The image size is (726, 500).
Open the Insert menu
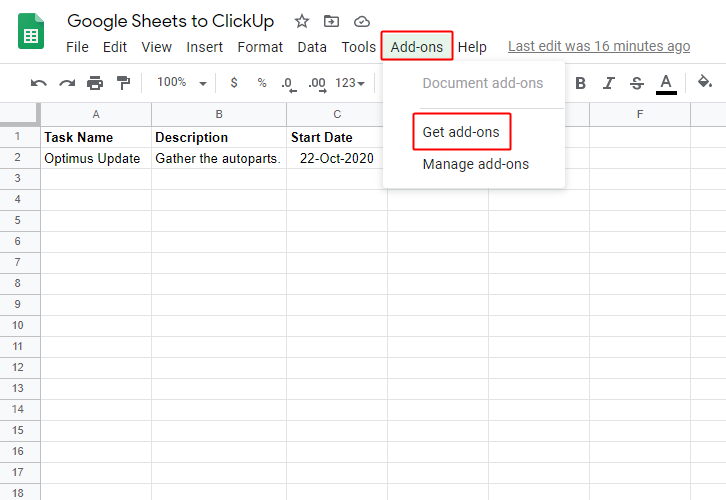[205, 47]
